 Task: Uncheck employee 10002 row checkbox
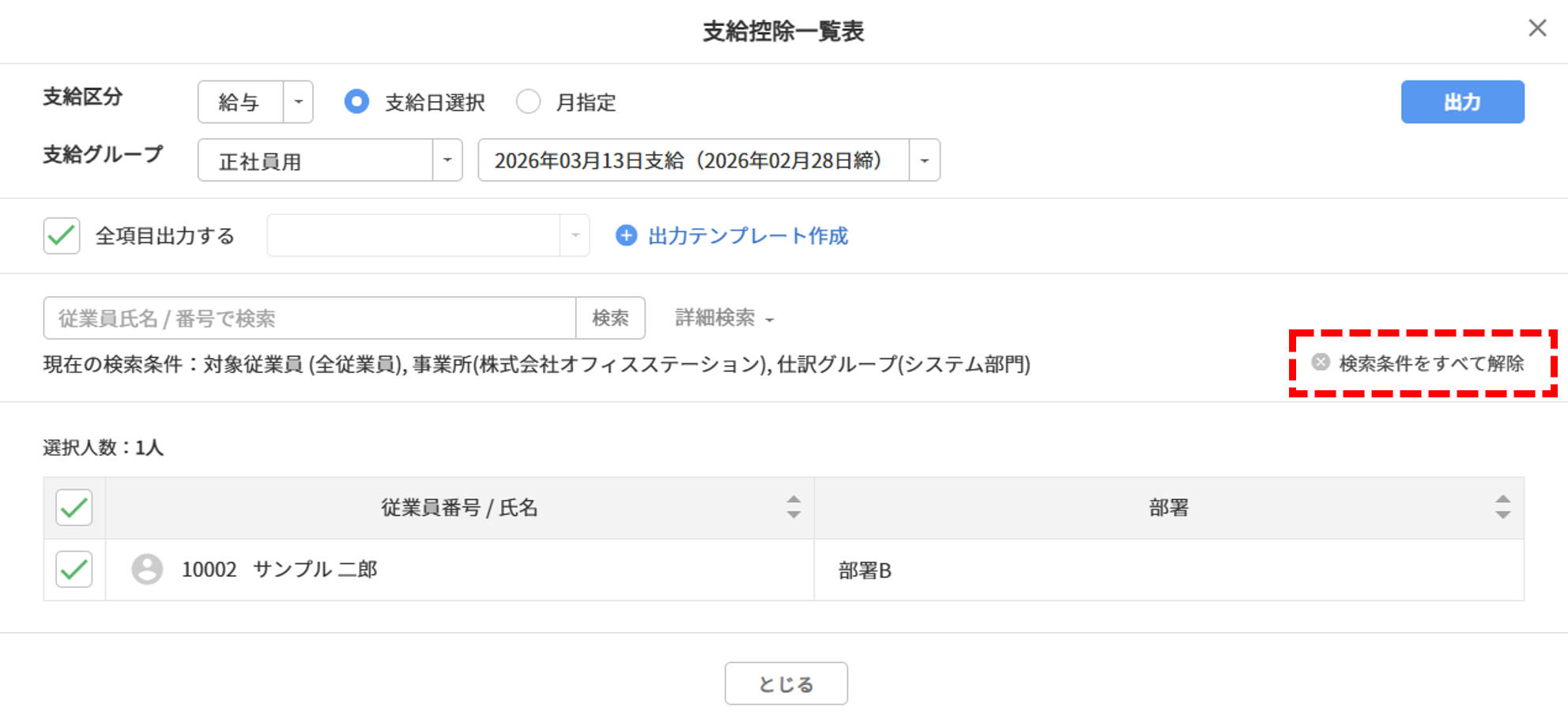click(74, 570)
